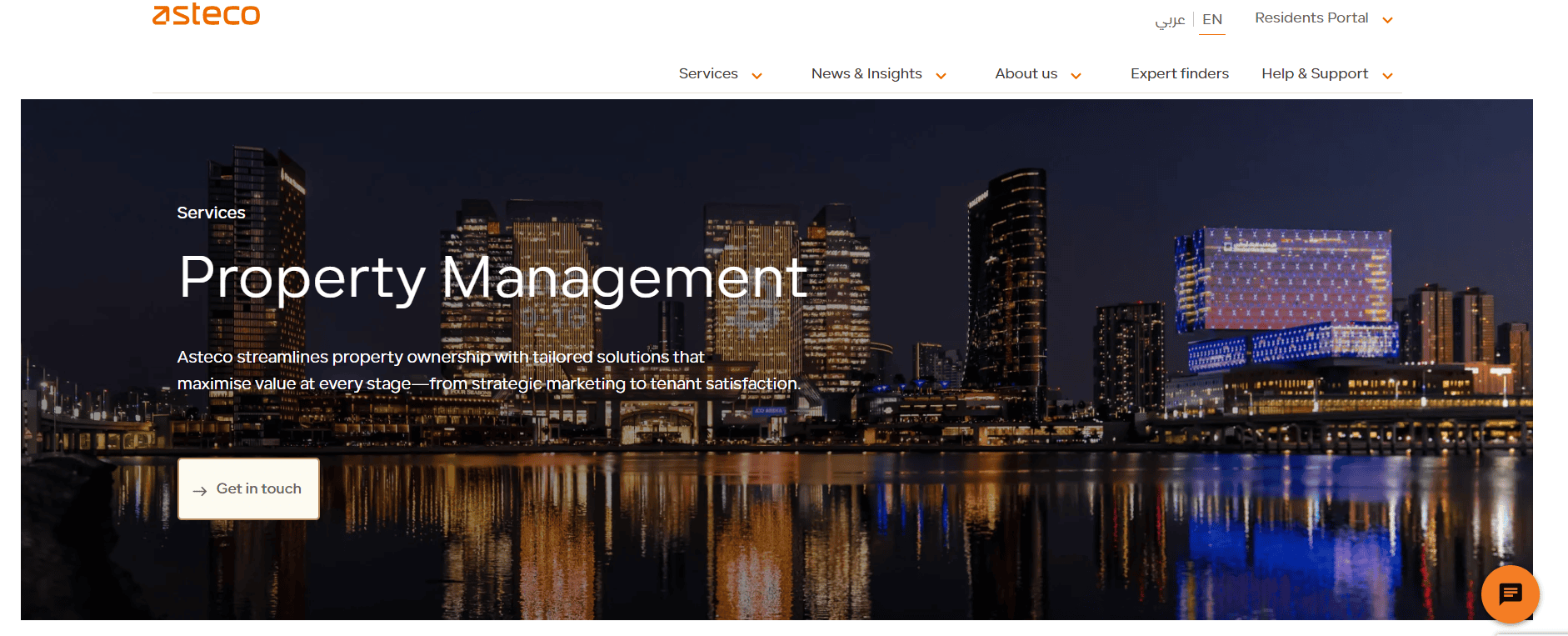
Task: Click the arrow icon in Get in touch
Action: point(200,491)
